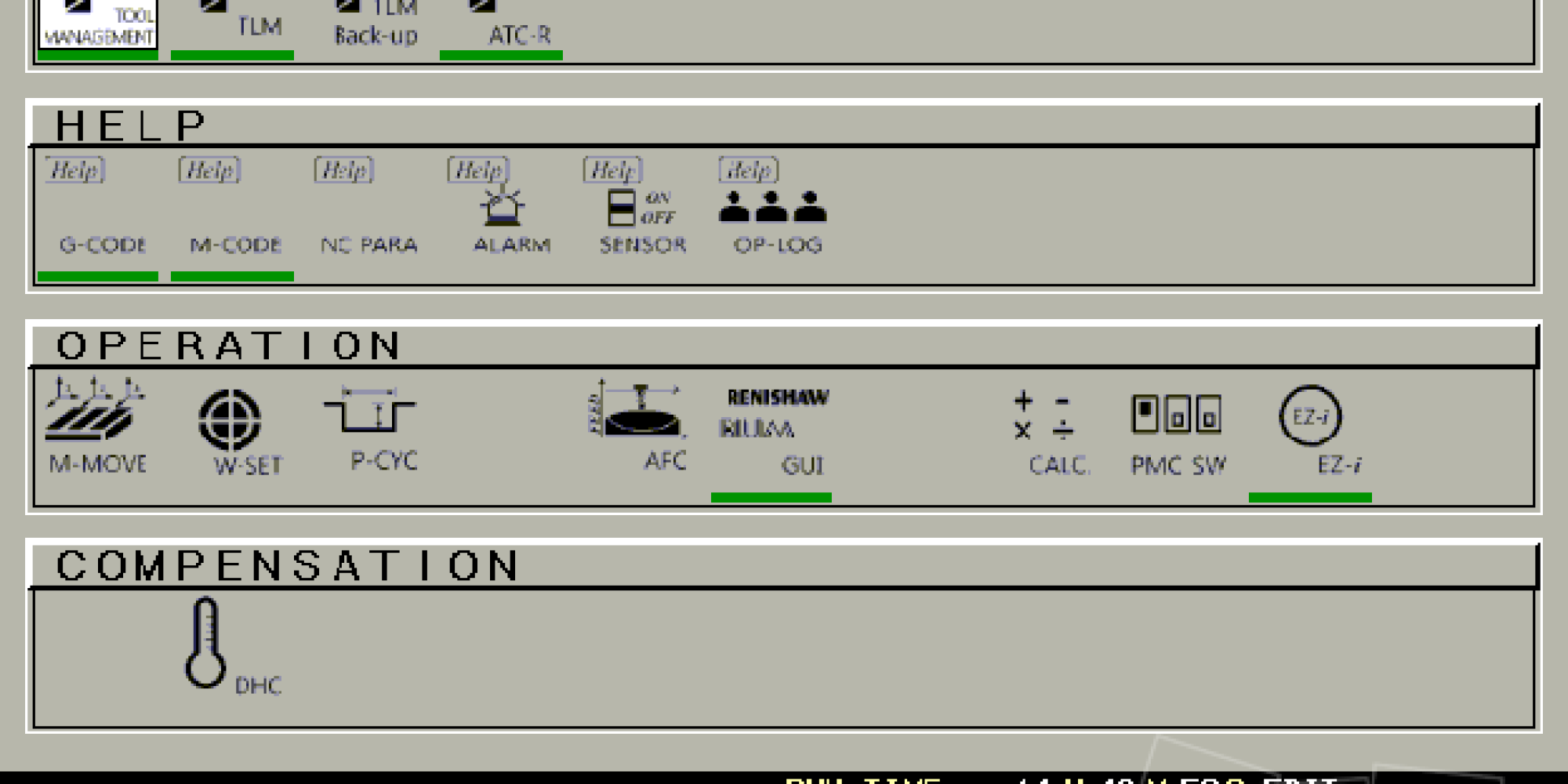Open G-CODE help

(x=98, y=208)
